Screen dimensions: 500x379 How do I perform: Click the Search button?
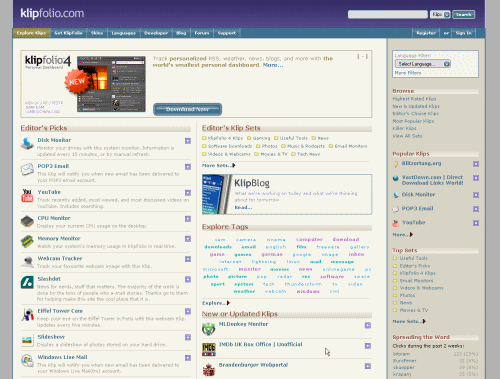(463, 14)
